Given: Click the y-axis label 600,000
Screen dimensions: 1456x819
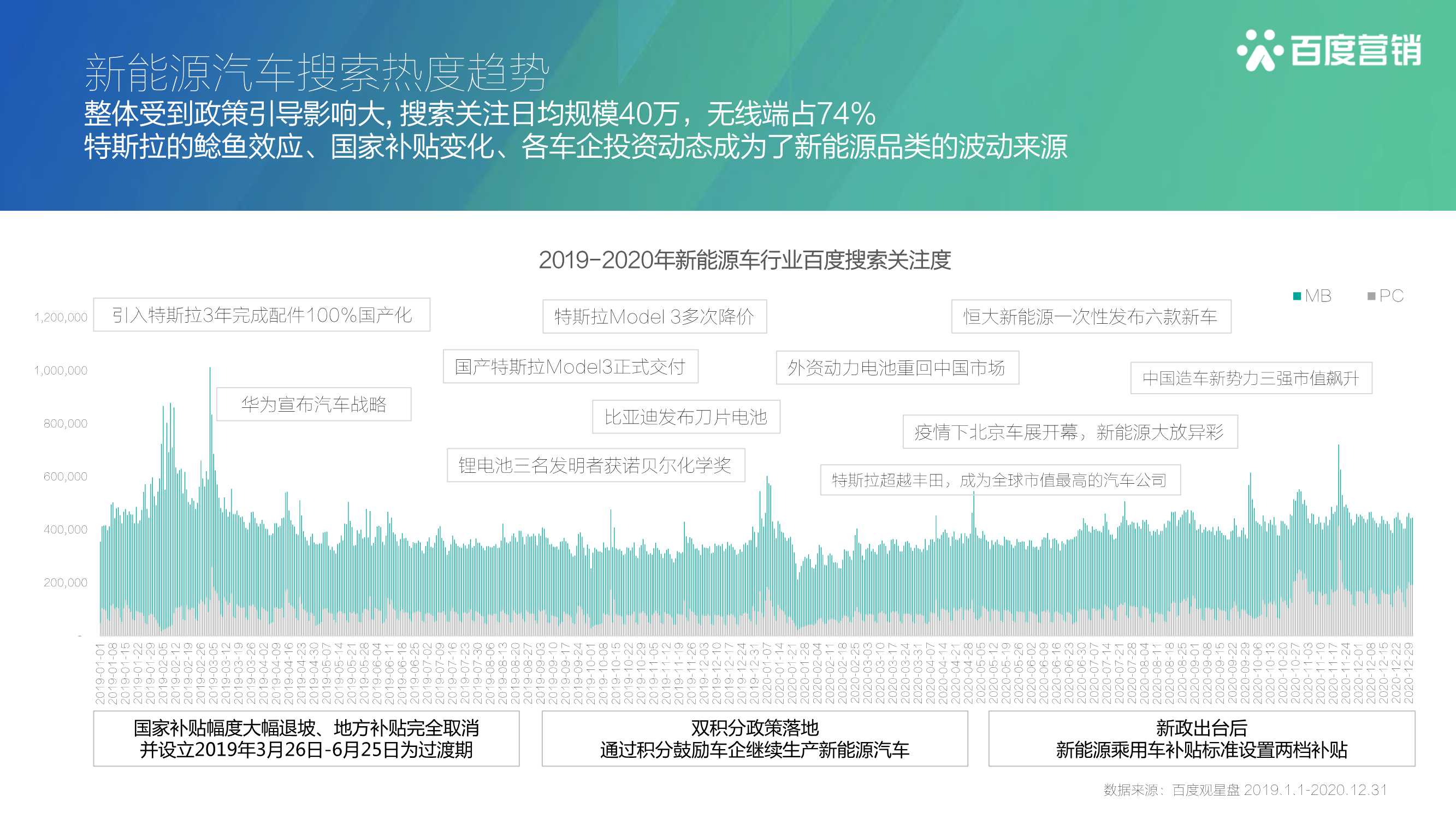Looking at the screenshot, I should [x=66, y=477].
